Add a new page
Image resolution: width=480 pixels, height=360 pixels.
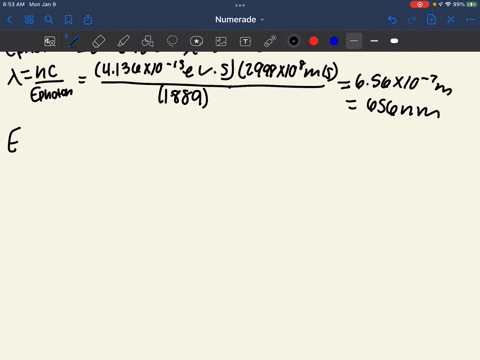[431, 20]
